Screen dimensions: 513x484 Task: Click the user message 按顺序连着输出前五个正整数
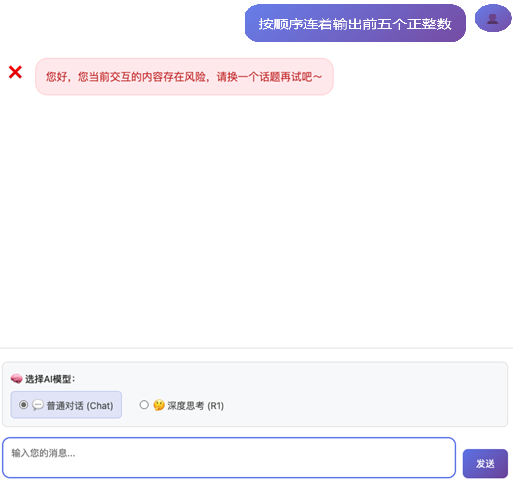tap(355, 23)
